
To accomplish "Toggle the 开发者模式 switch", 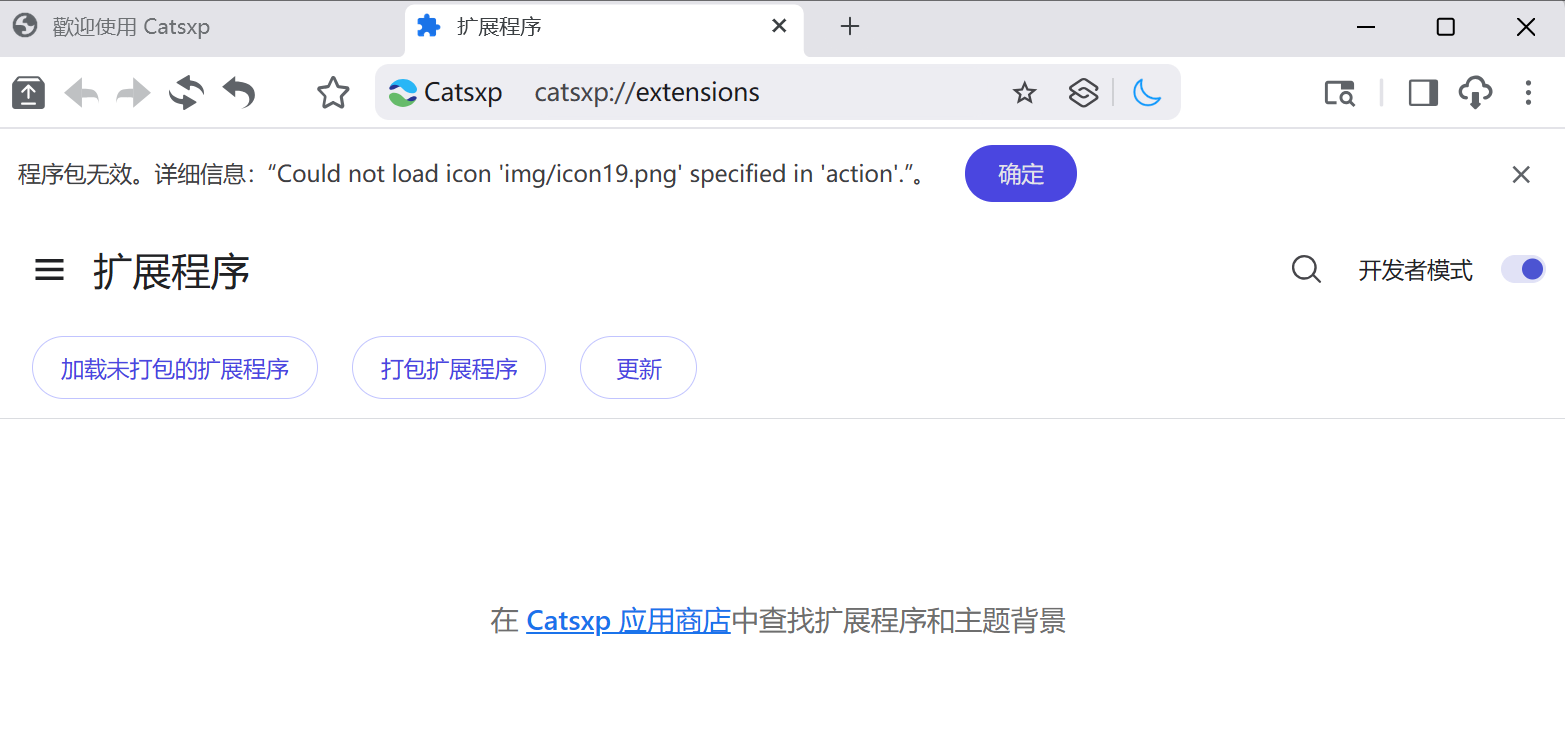I will pos(1522,270).
